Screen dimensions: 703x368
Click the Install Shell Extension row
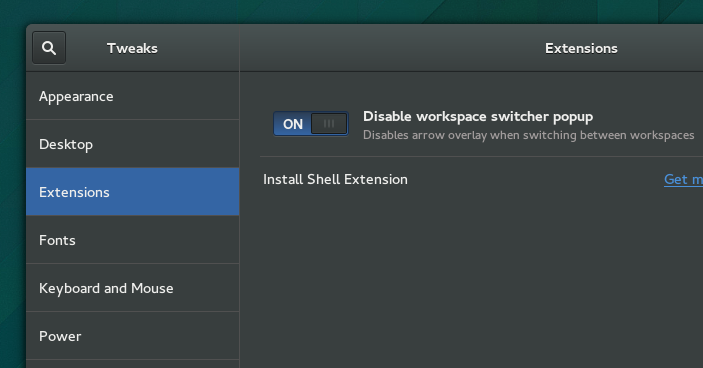[482, 179]
